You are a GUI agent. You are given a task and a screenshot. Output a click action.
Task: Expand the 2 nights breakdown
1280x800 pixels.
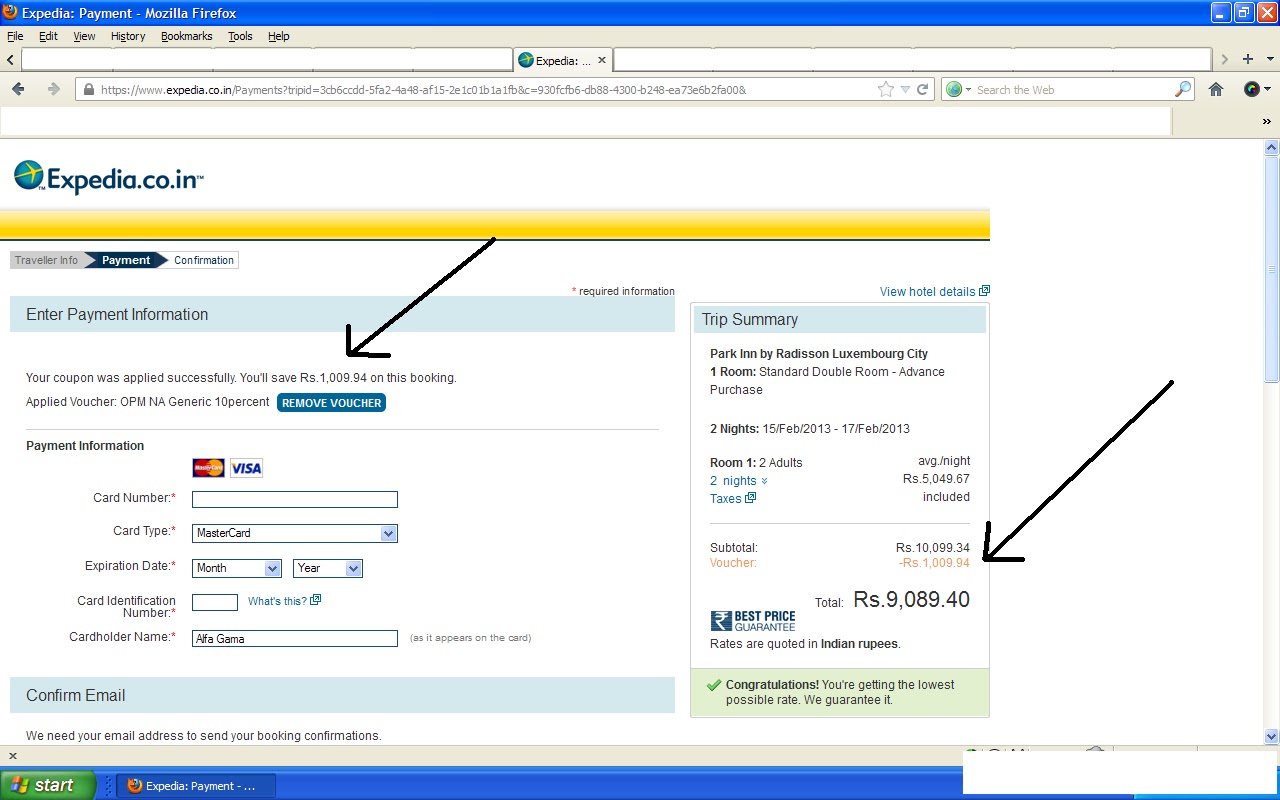tap(739, 481)
